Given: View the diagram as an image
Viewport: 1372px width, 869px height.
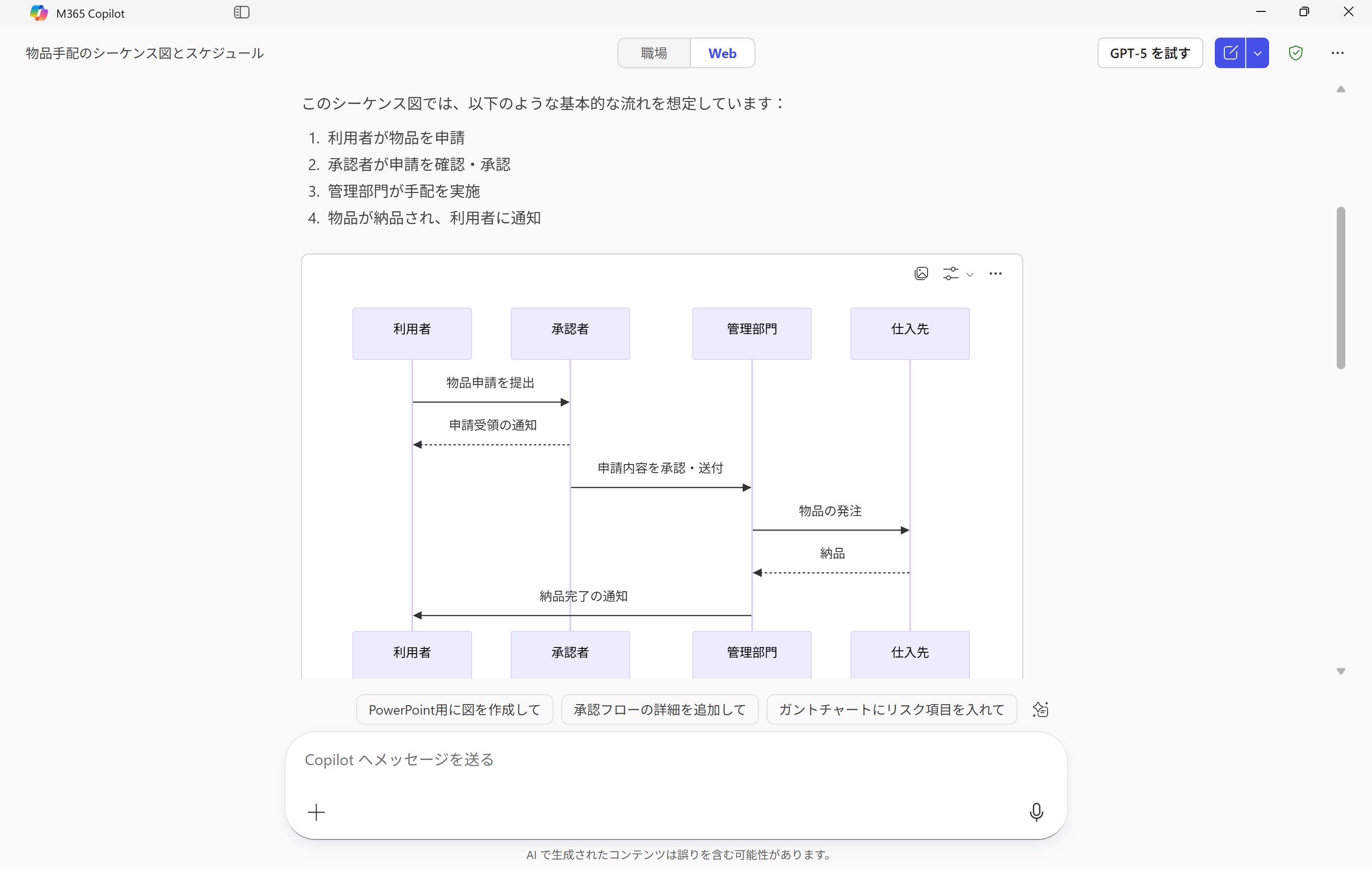Looking at the screenshot, I should (x=921, y=273).
